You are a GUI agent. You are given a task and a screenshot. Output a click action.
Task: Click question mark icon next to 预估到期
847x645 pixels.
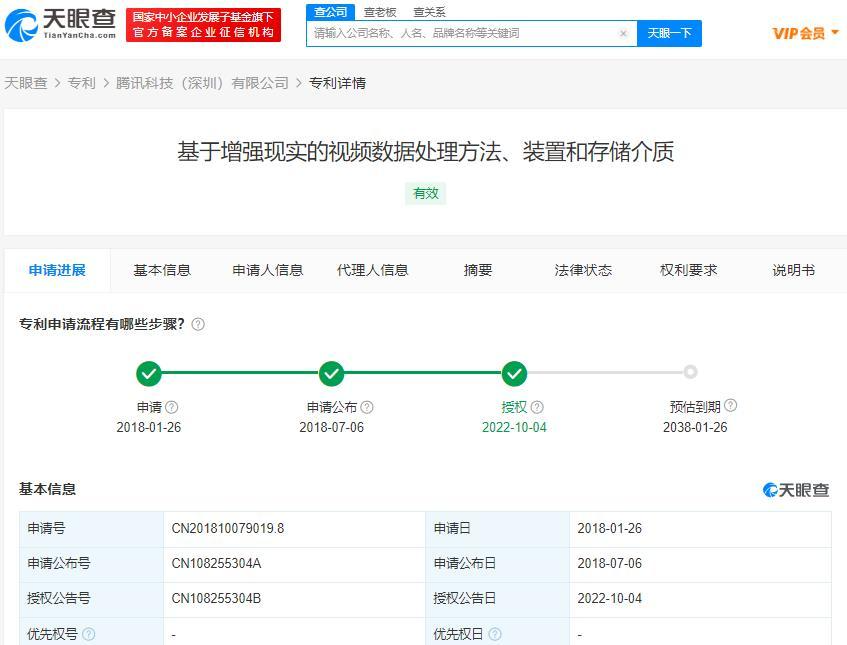pyautogui.click(x=730, y=407)
